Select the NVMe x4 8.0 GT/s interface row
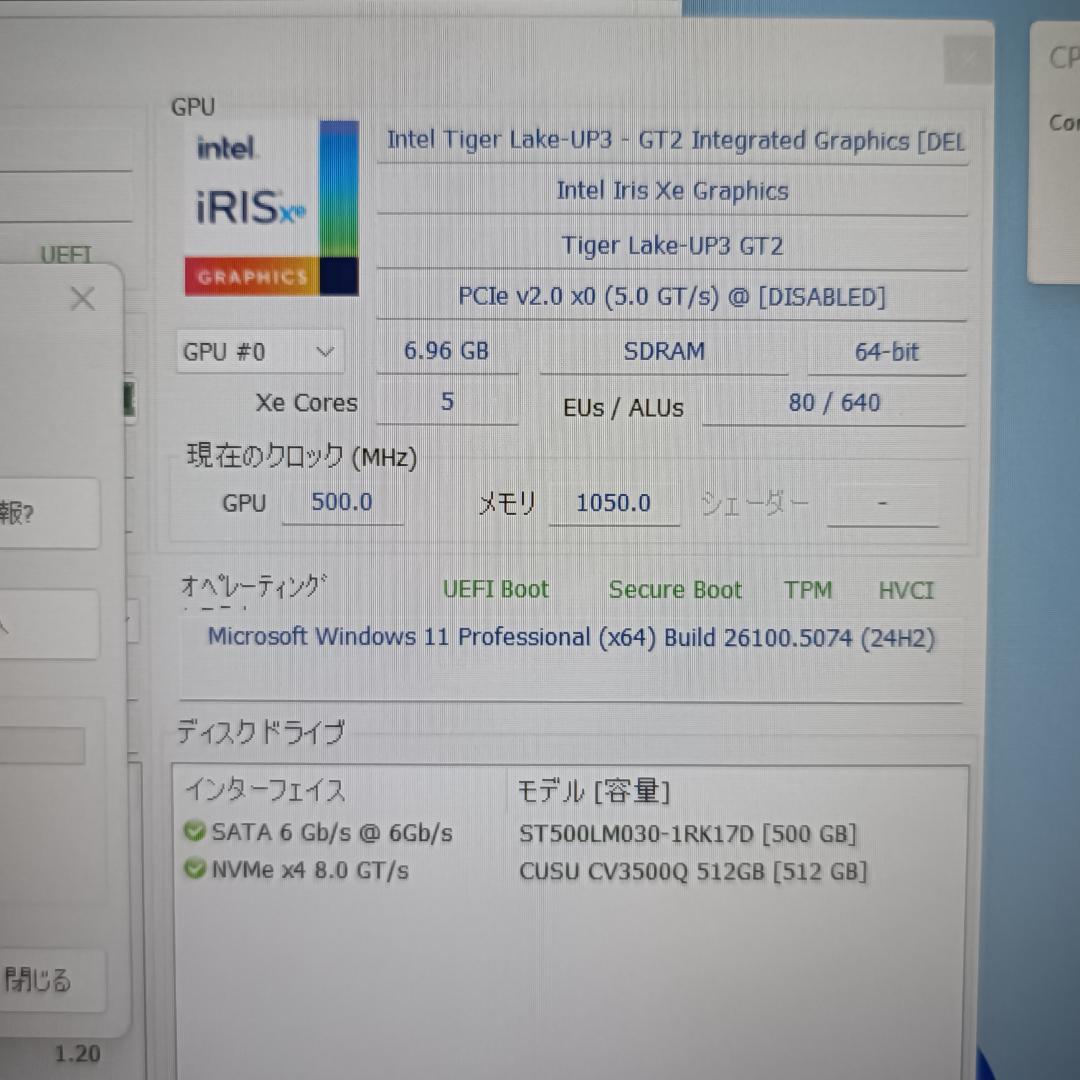This screenshot has width=1080, height=1080. coord(570,871)
